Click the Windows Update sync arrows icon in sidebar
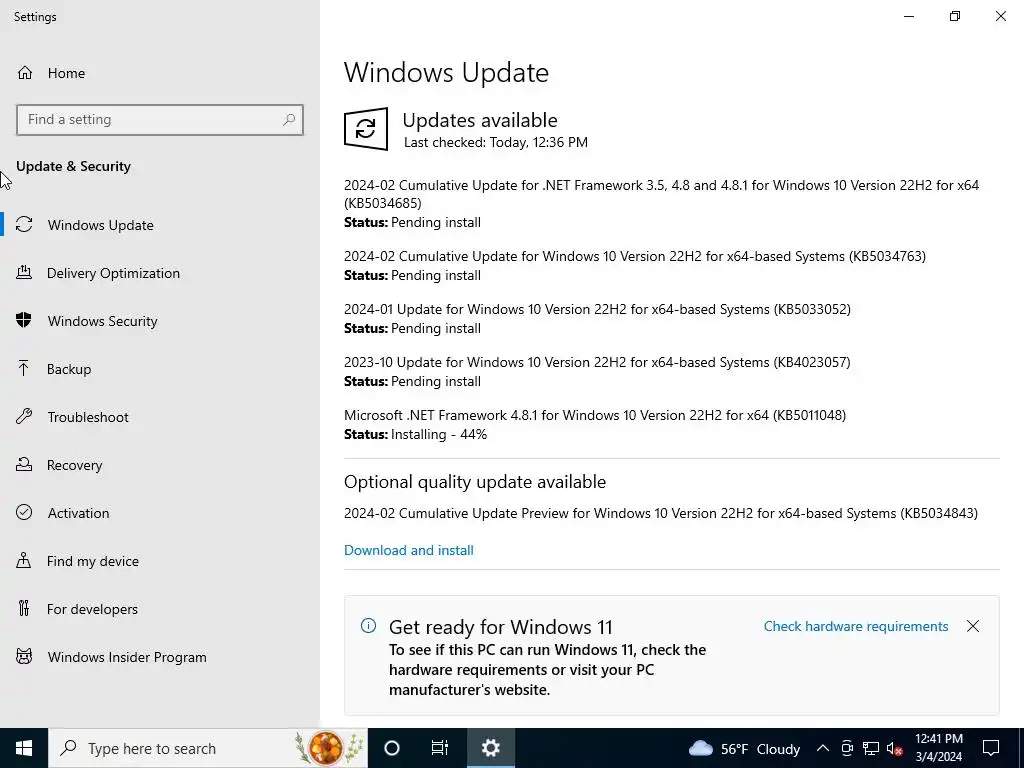Screen dimensions: 1024x768 pyautogui.click(x=24, y=225)
